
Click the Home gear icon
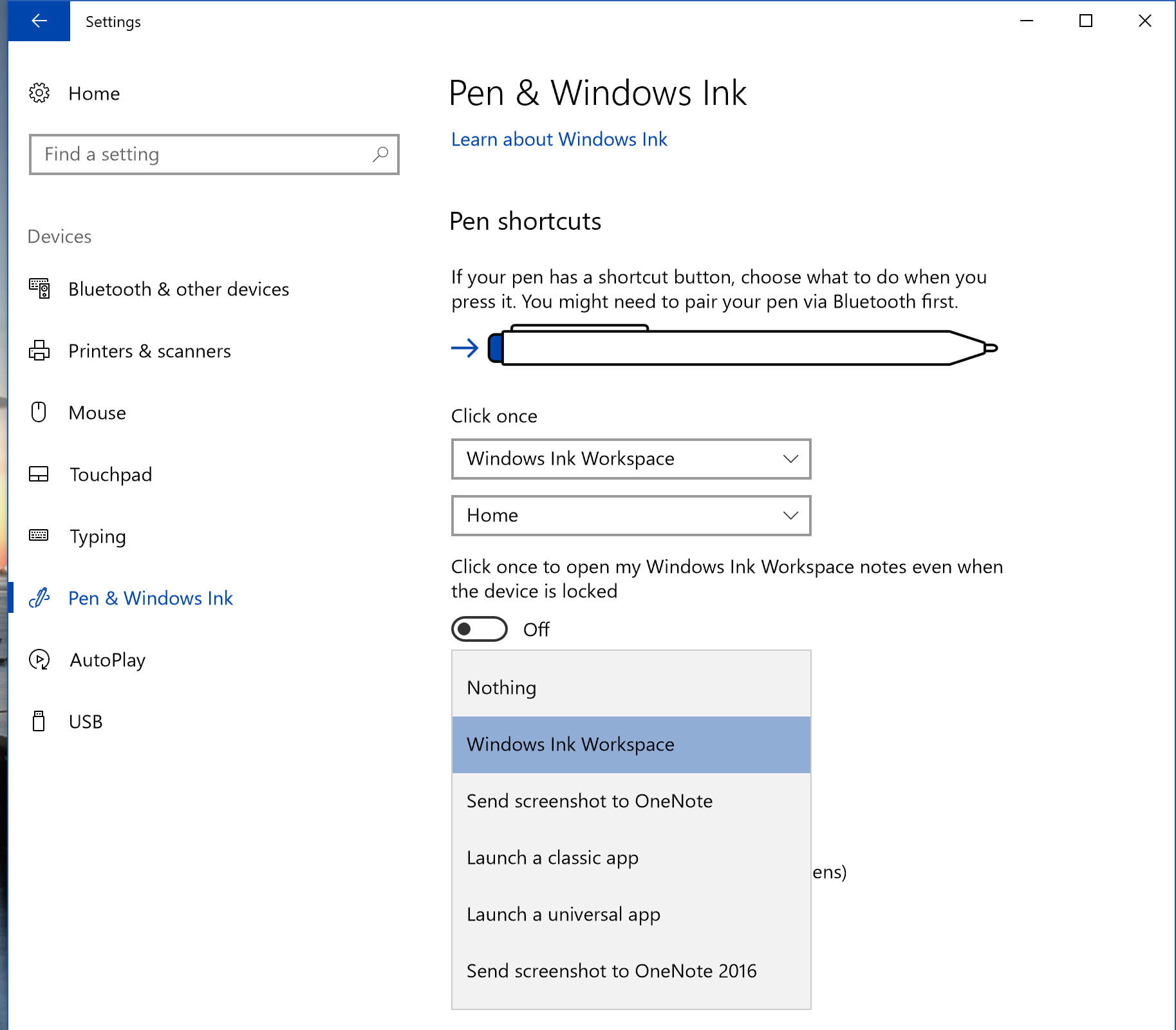pyautogui.click(x=40, y=93)
